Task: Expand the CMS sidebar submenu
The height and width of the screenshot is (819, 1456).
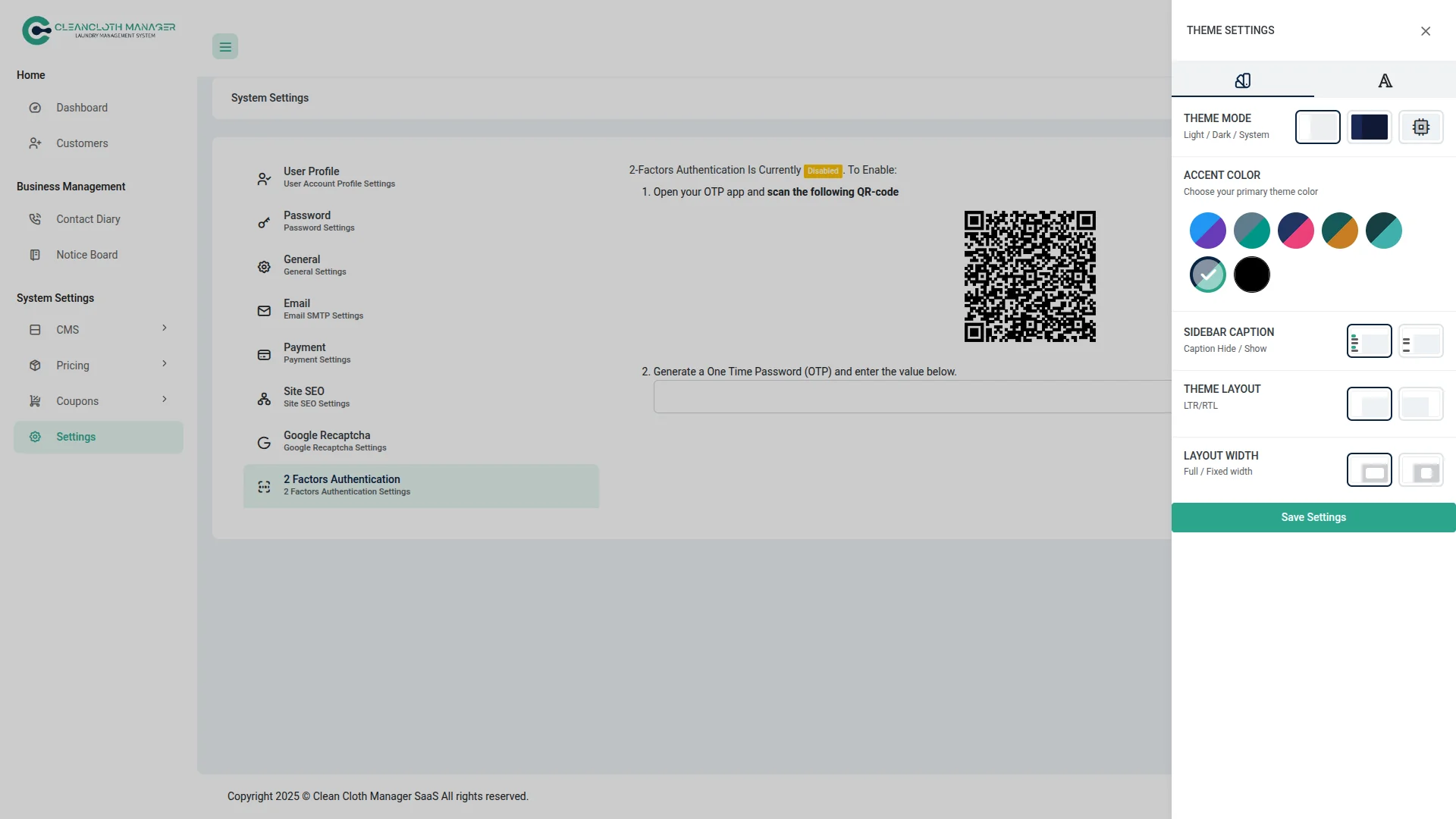Action: click(x=165, y=328)
